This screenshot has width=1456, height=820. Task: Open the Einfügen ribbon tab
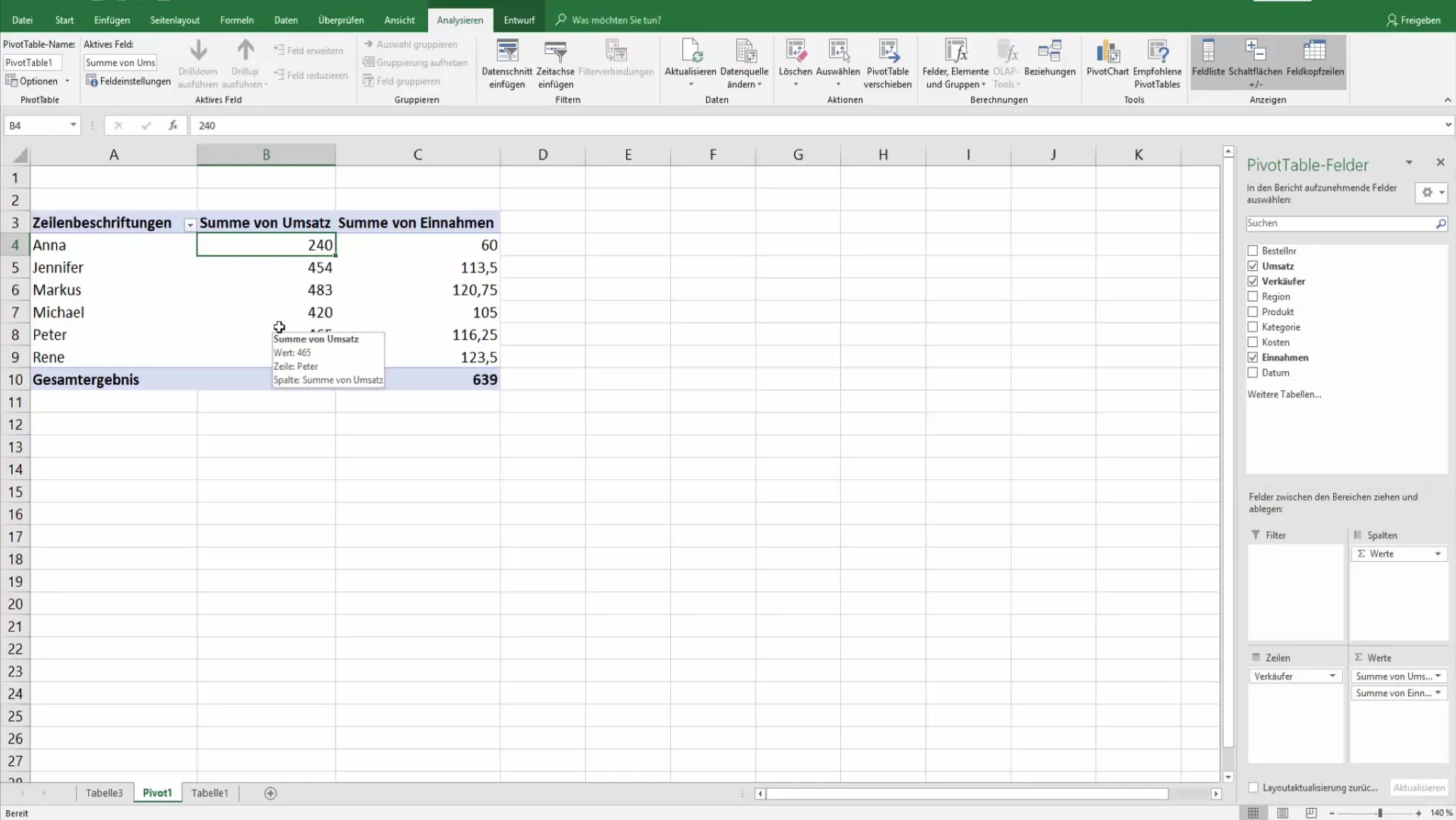coord(112,20)
